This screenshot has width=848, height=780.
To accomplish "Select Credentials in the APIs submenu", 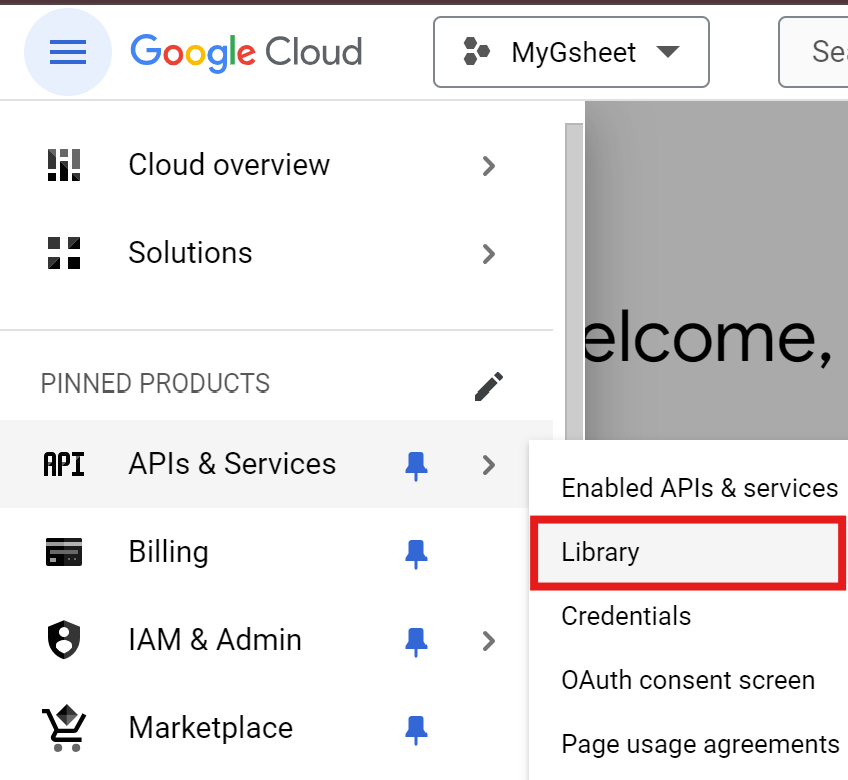I will [688, 616].
